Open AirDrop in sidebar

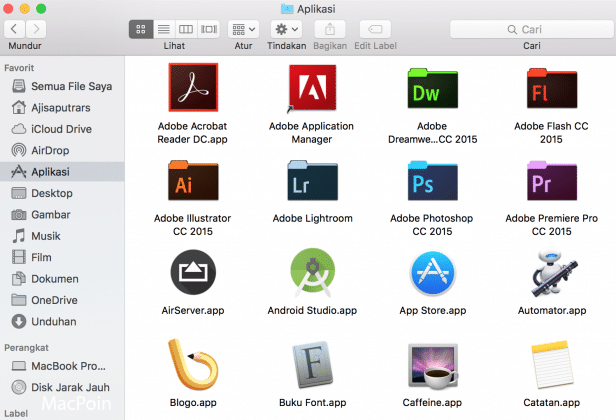(x=62, y=150)
